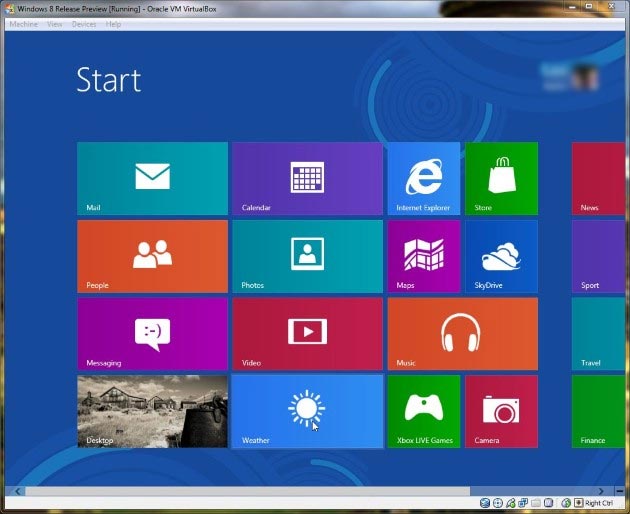The width and height of the screenshot is (630, 514).
Task: Open the Machine menu in VirtualBox
Action: tap(23, 24)
